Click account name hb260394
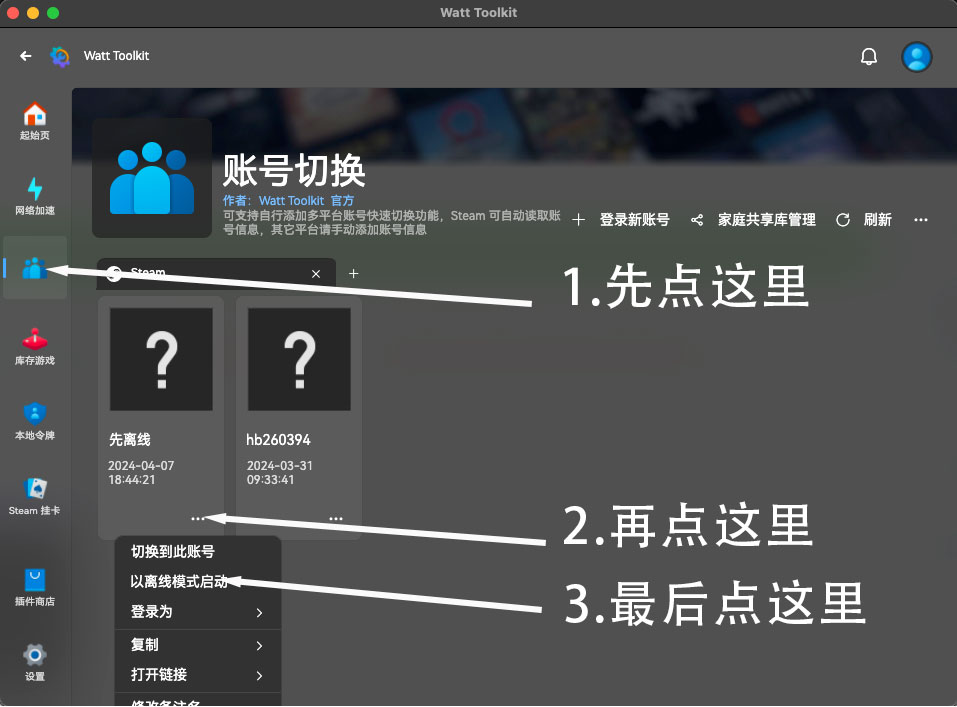The width and height of the screenshot is (957, 707). (278, 440)
